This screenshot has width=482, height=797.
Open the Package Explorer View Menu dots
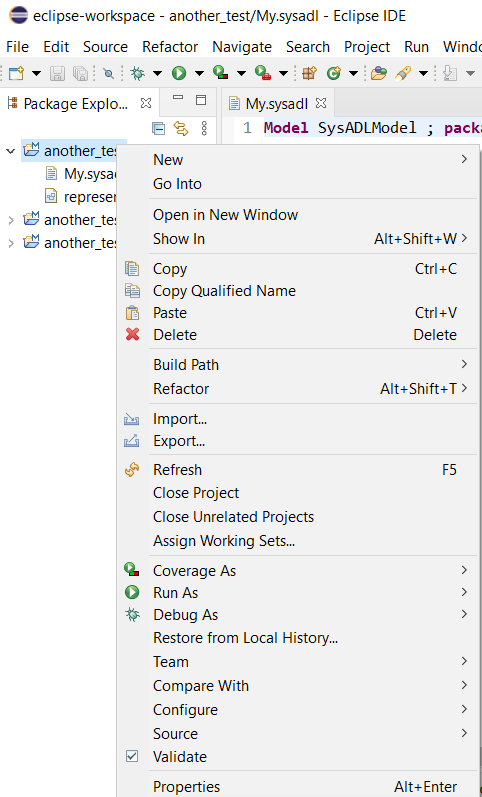(204, 129)
